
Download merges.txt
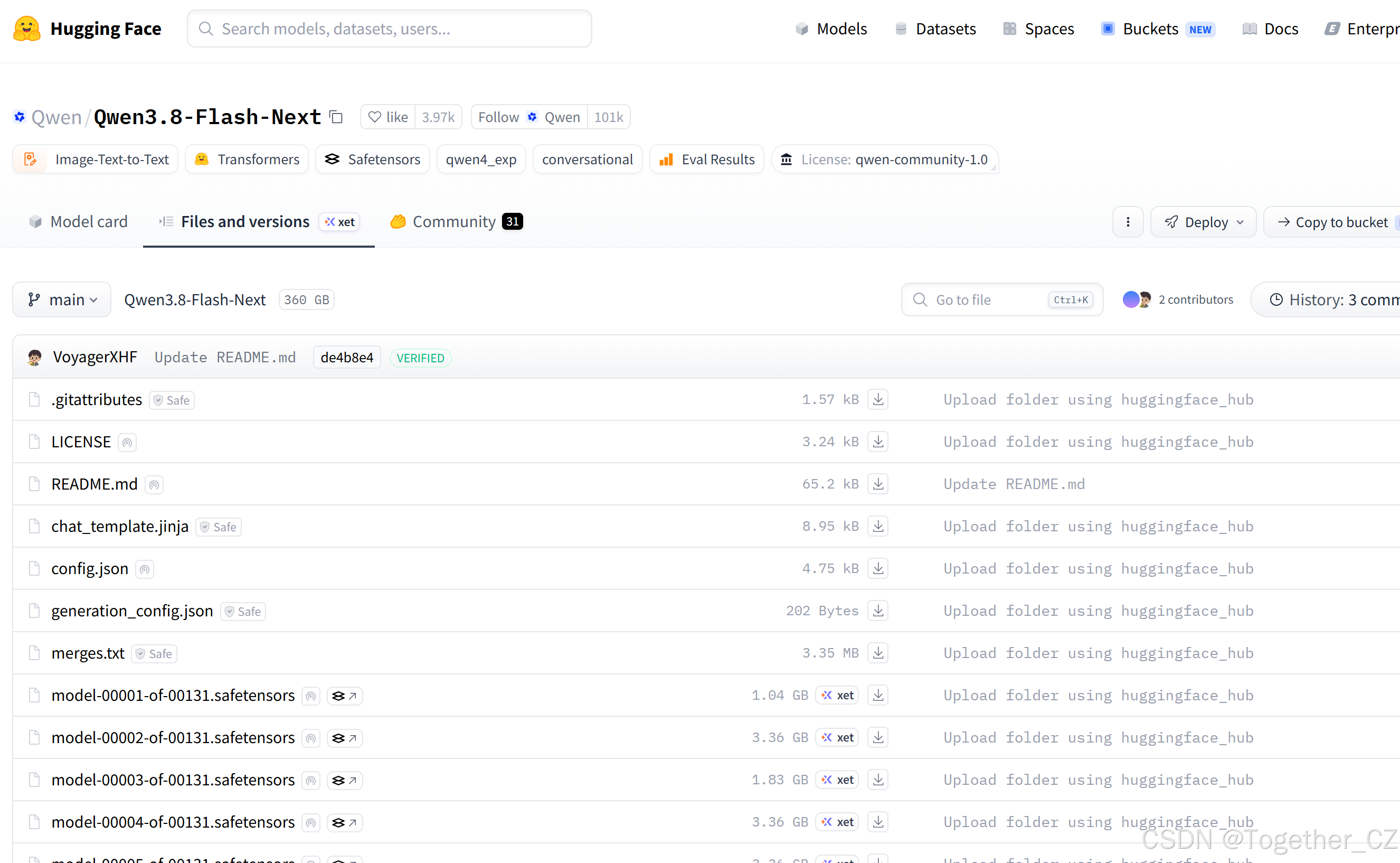coord(878,653)
